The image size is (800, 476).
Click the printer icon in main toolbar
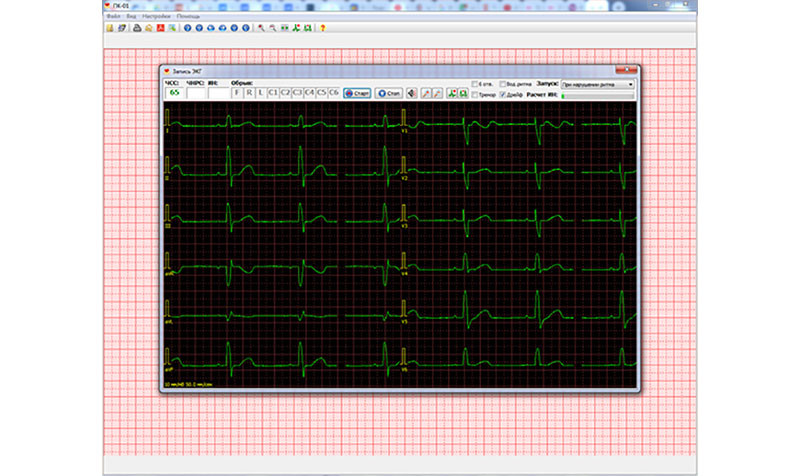tap(136, 28)
